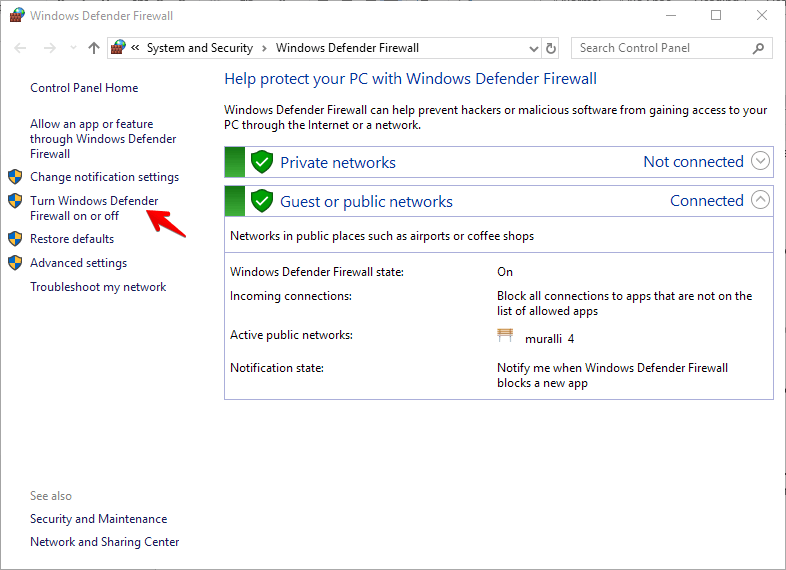Click Restore defaults link
Viewport: 786px width, 570px height.
(72, 239)
